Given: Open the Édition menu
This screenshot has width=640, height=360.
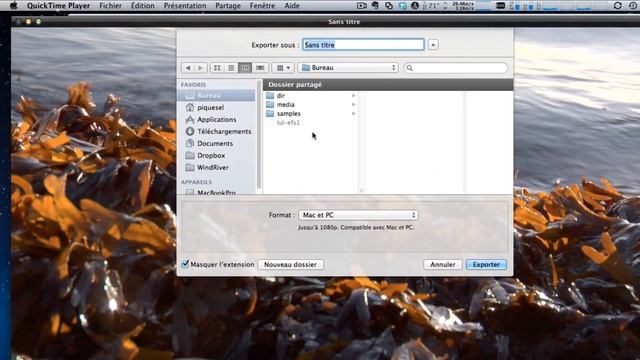Looking at the screenshot, I should [142, 6].
